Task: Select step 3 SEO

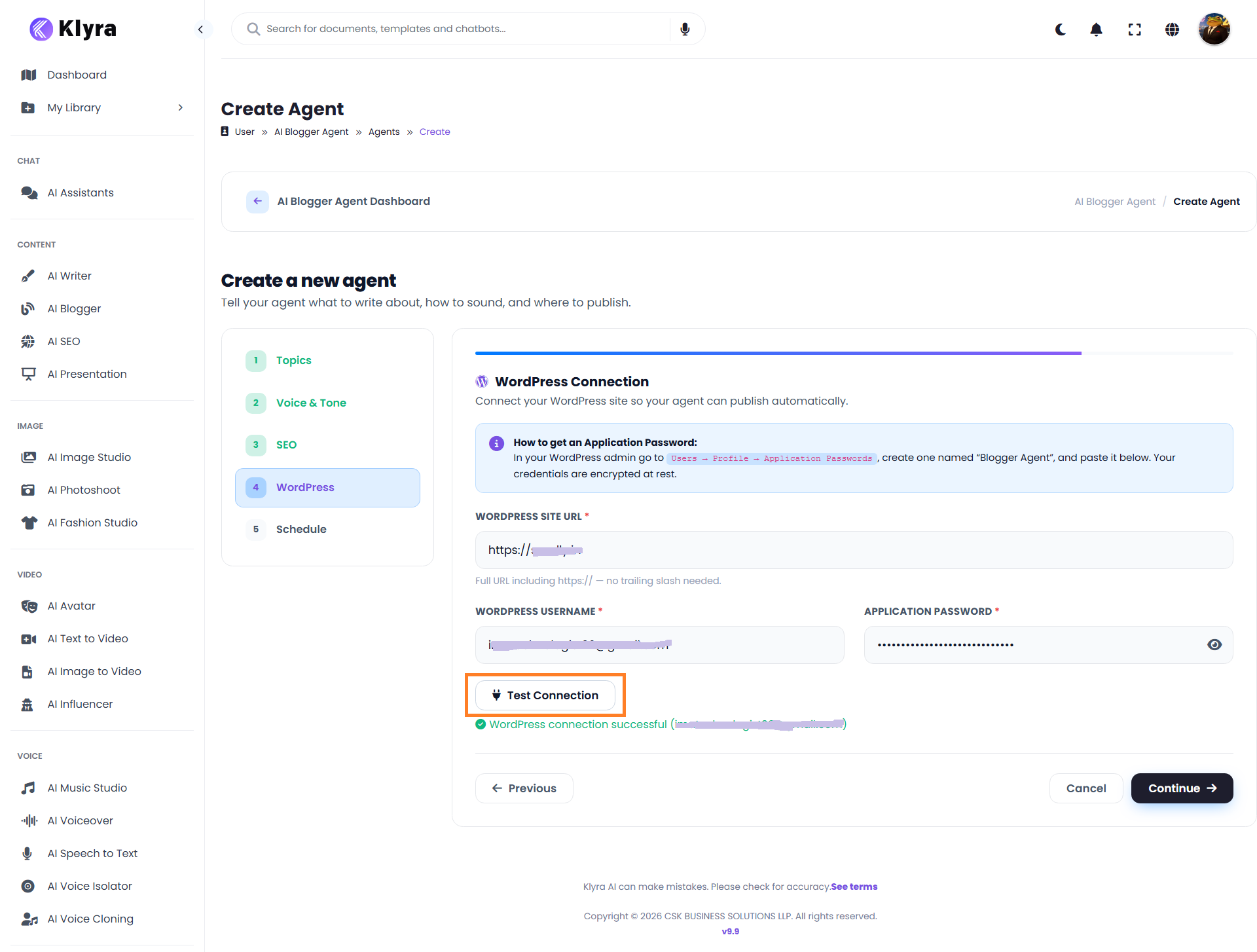Action: (327, 445)
